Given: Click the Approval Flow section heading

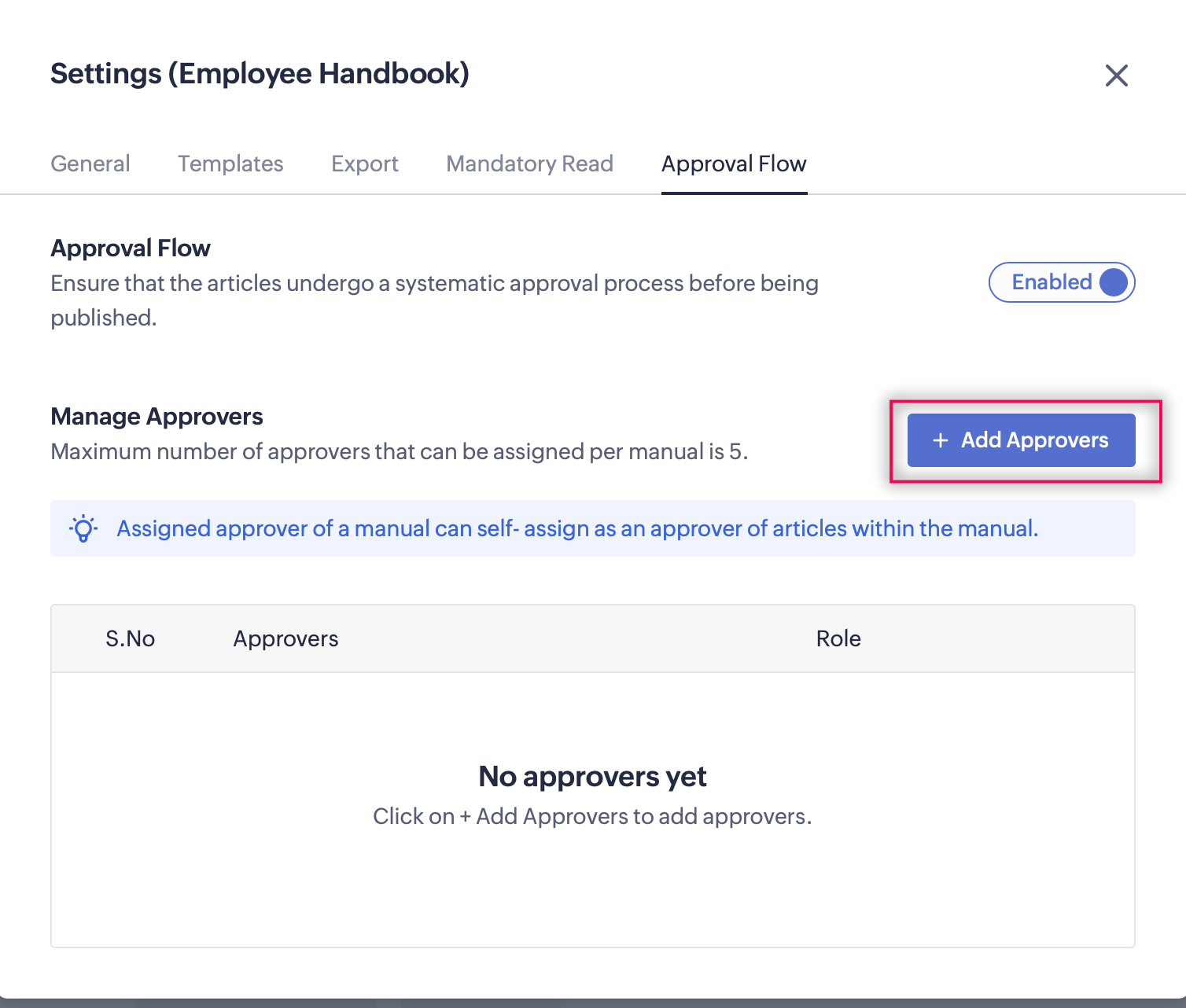Looking at the screenshot, I should (x=131, y=248).
